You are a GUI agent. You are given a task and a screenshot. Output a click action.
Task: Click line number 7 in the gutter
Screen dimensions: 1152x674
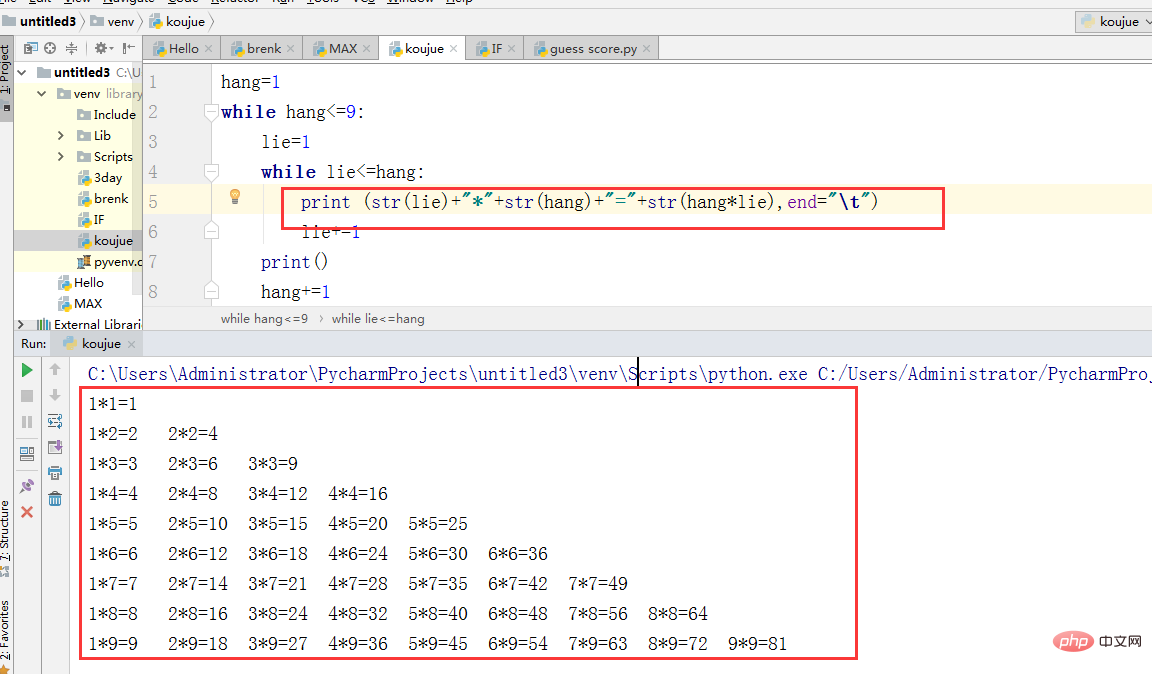(153, 262)
